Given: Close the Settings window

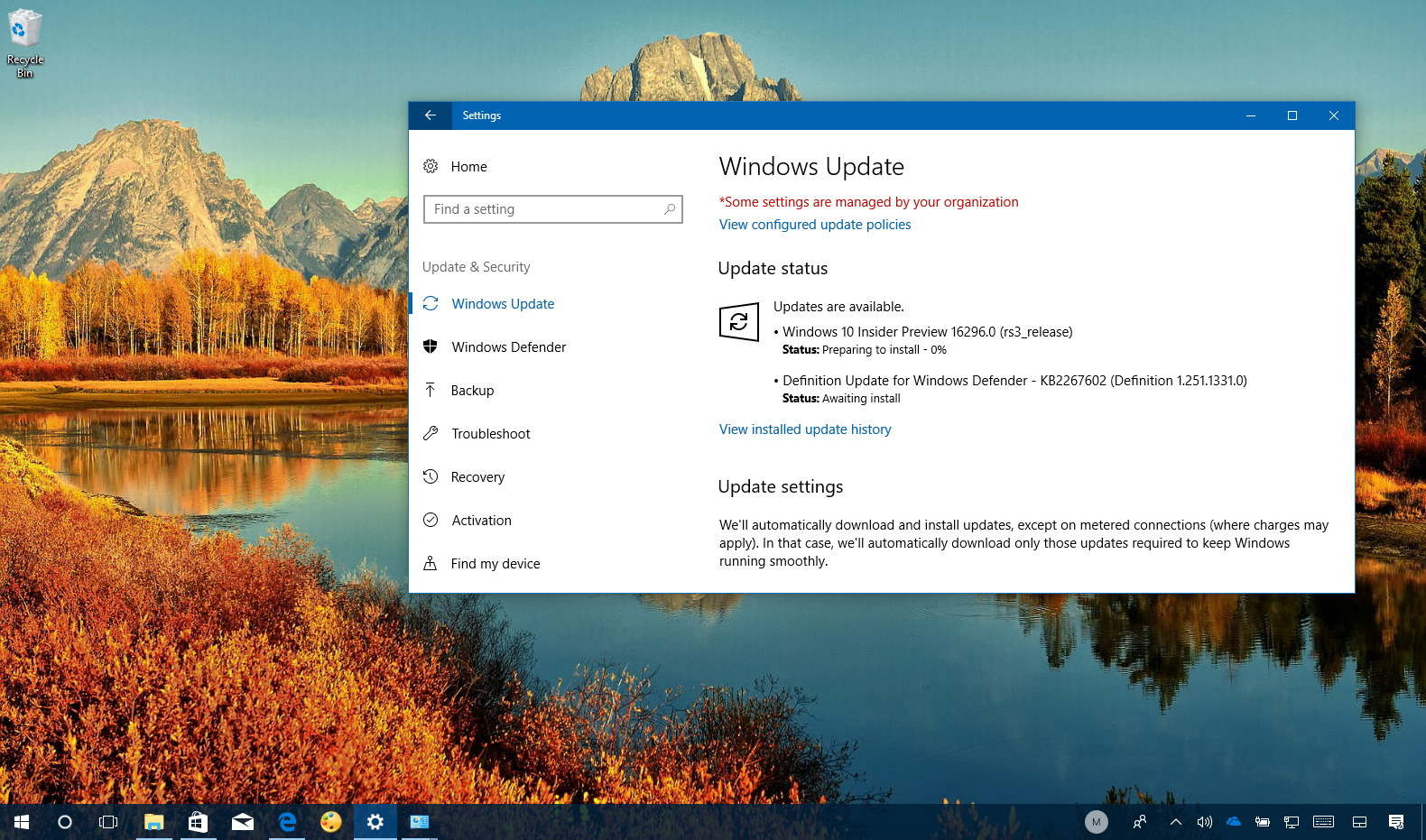Looking at the screenshot, I should [x=1334, y=115].
